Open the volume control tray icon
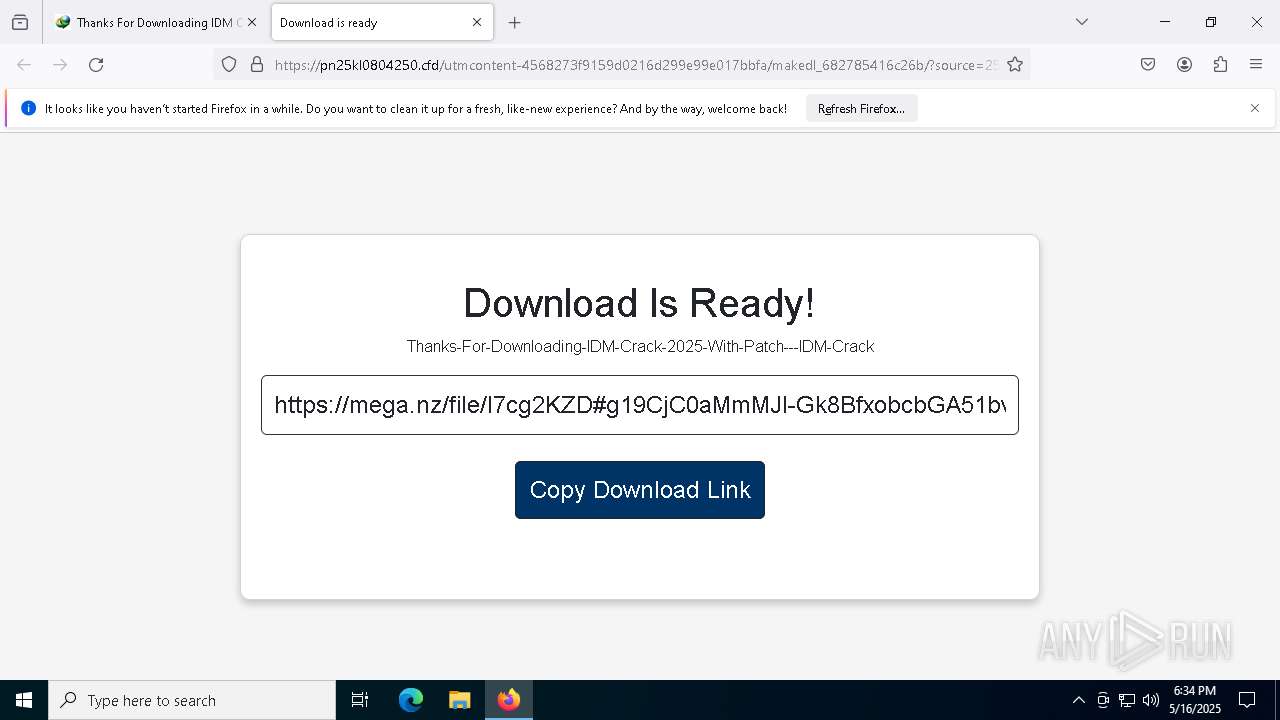 click(1151, 700)
